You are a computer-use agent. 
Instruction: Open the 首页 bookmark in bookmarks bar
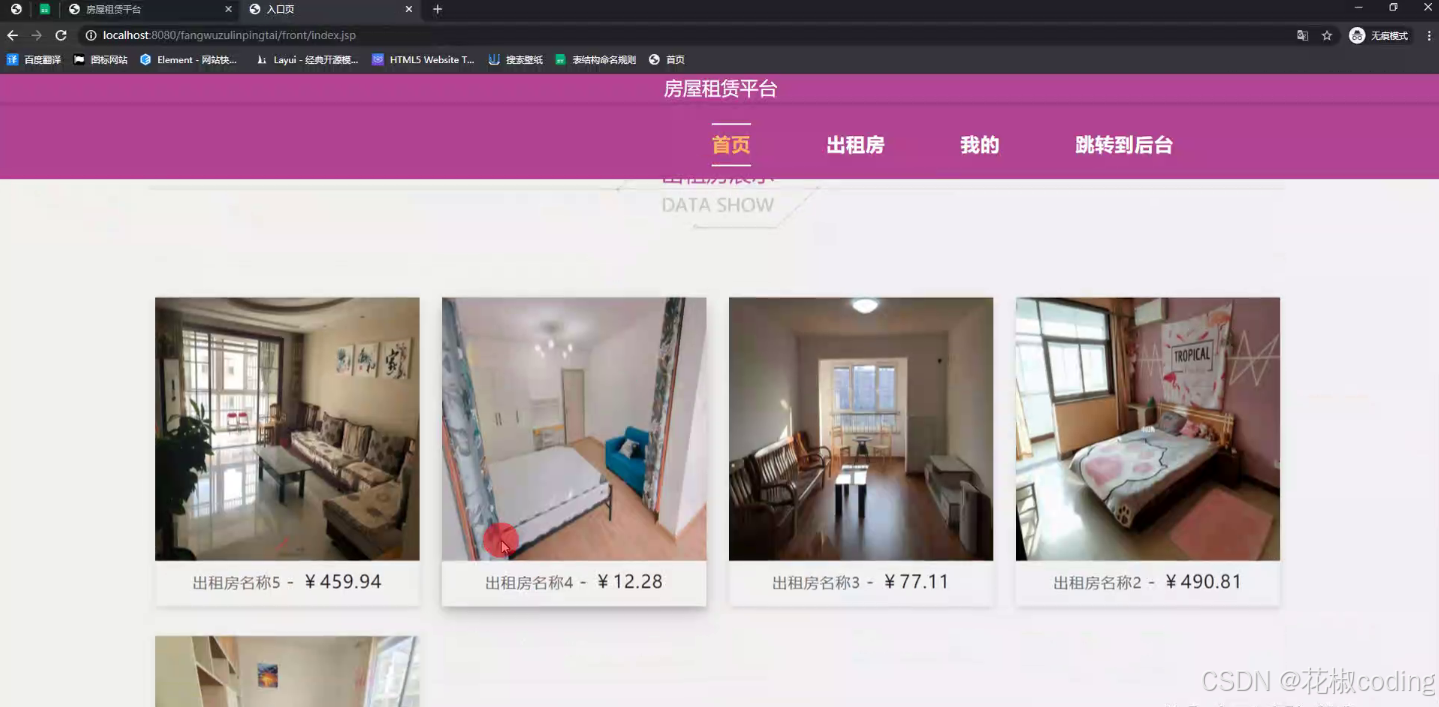pyautogui.click(x=667, y=60)
